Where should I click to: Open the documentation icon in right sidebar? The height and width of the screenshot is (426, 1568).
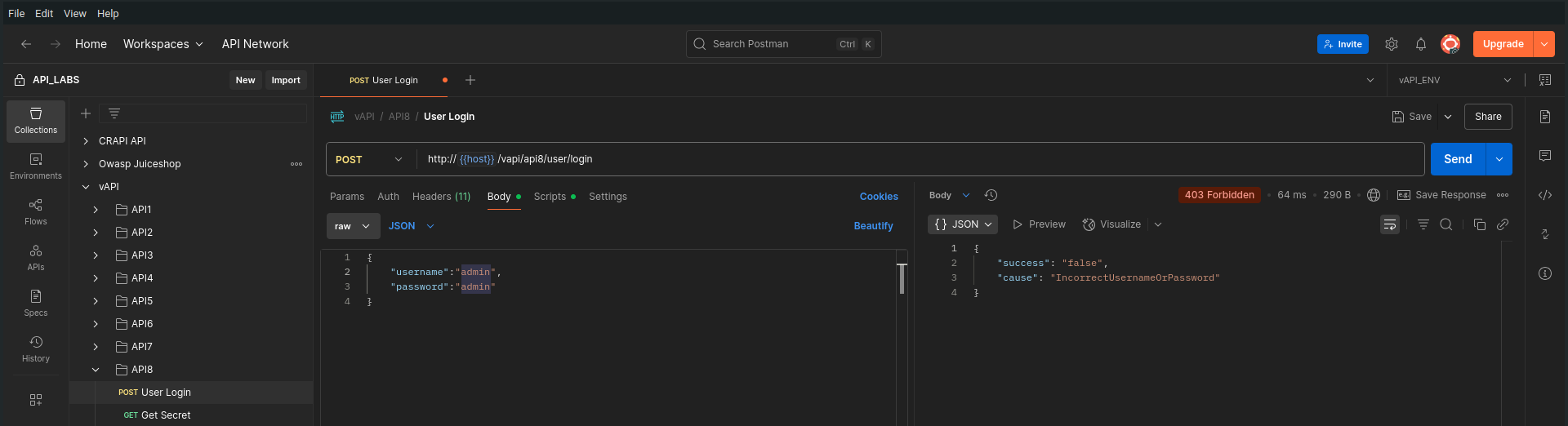tap(1545, 117)
